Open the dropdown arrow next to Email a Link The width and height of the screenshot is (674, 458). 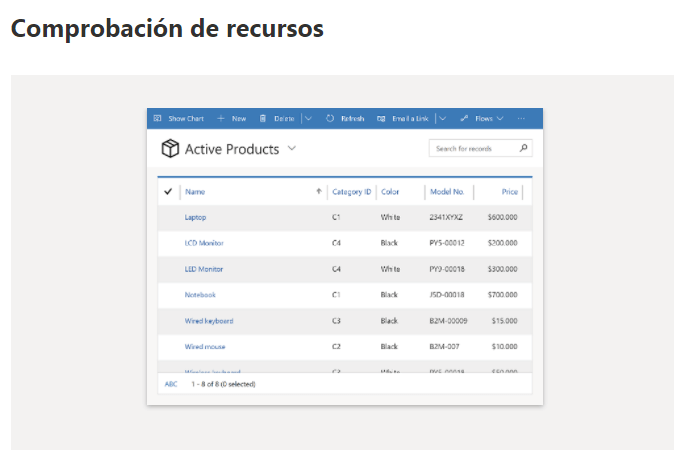pos(442,118)
